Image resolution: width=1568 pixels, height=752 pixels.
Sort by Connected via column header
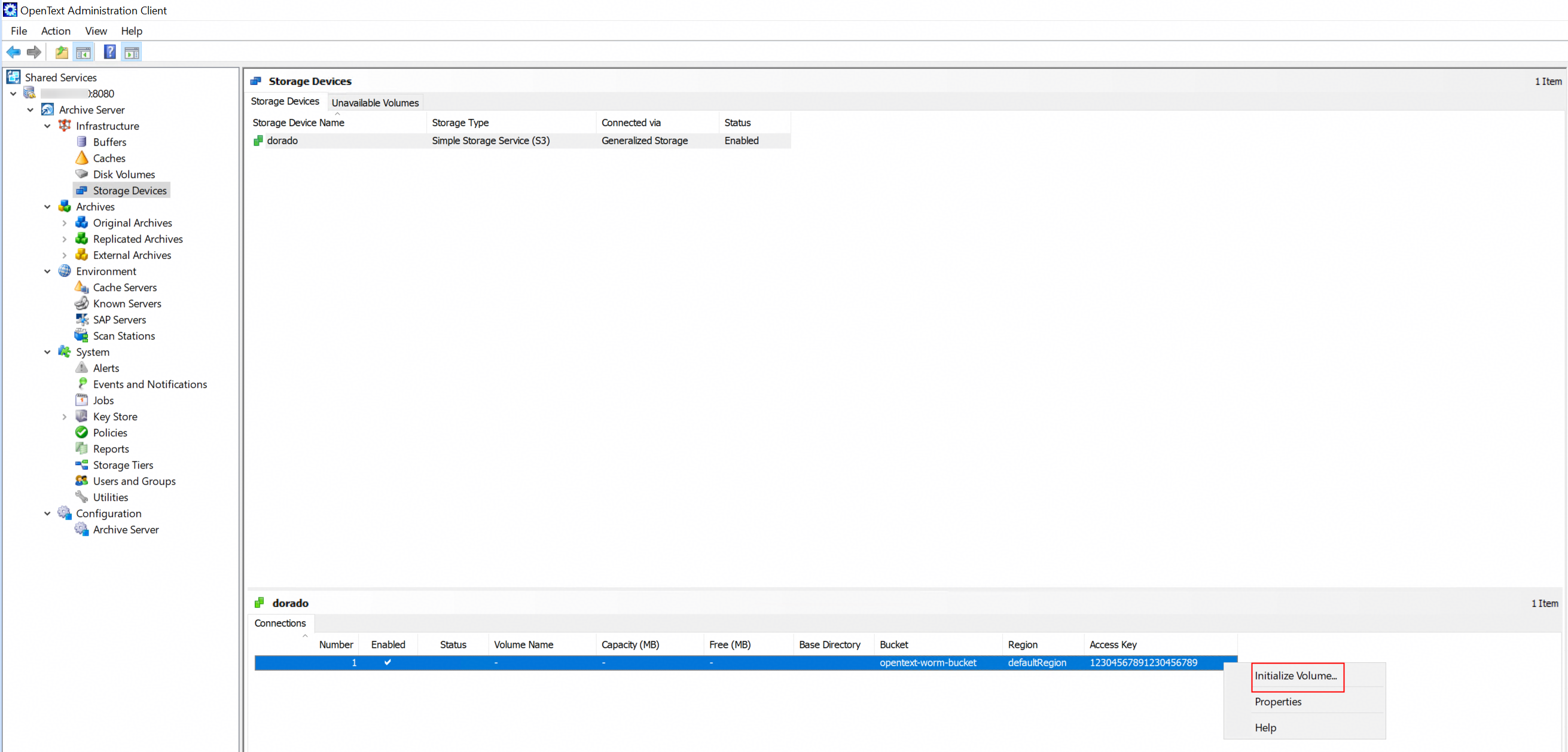click(x=657, y=123)
